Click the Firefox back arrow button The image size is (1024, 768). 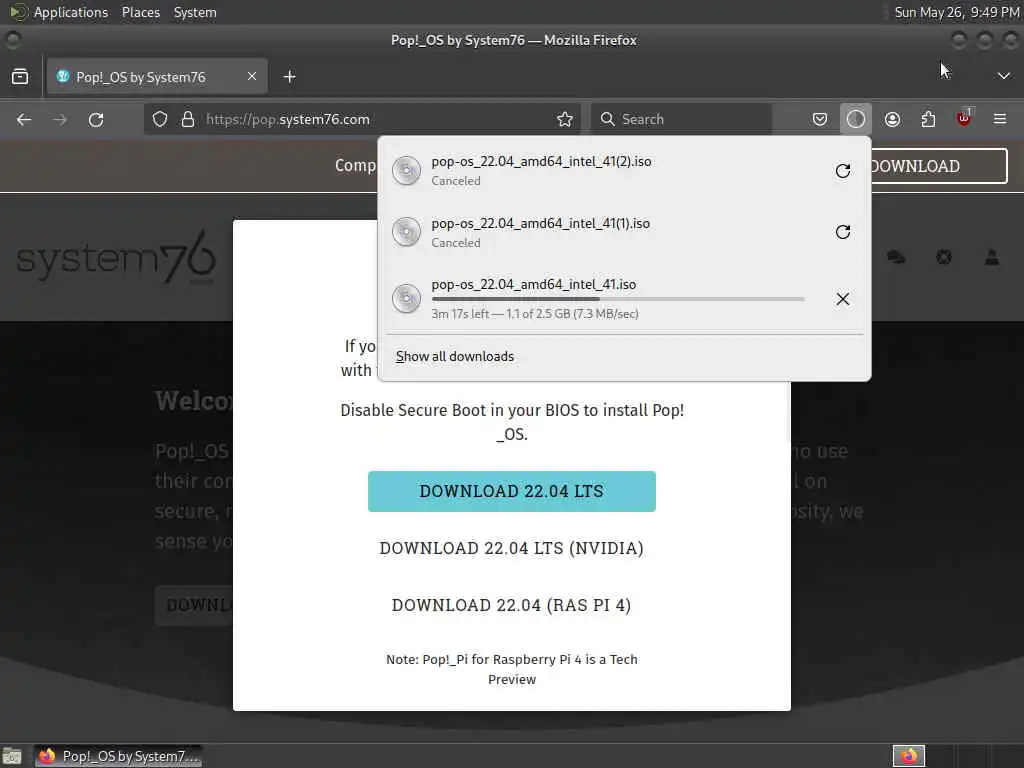(x=24, y=120)
